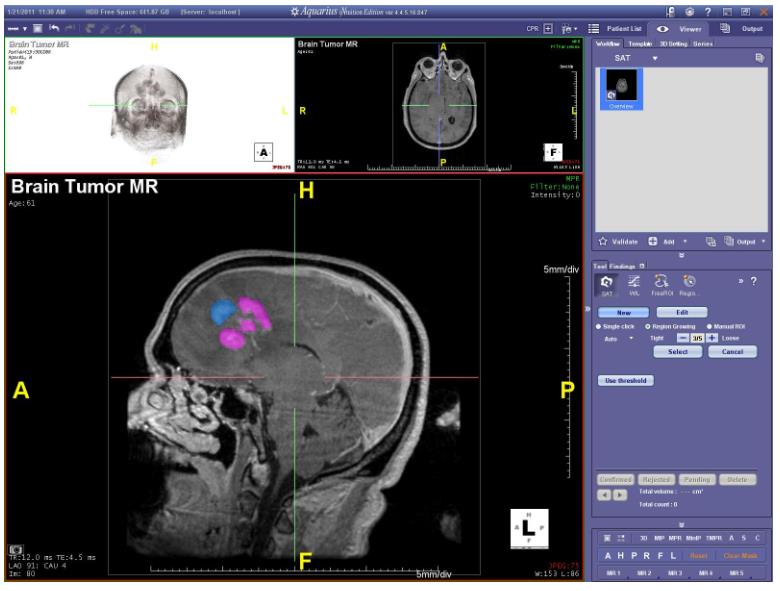Open the Add dropdown arrow
Viewport: 780px width, 591px height.
coord(685,241)
